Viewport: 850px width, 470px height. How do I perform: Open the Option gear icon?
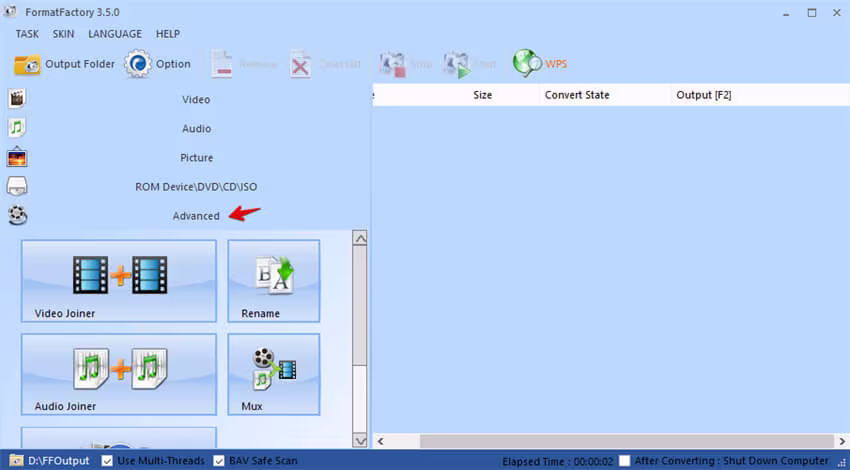[x=138, y=64]
